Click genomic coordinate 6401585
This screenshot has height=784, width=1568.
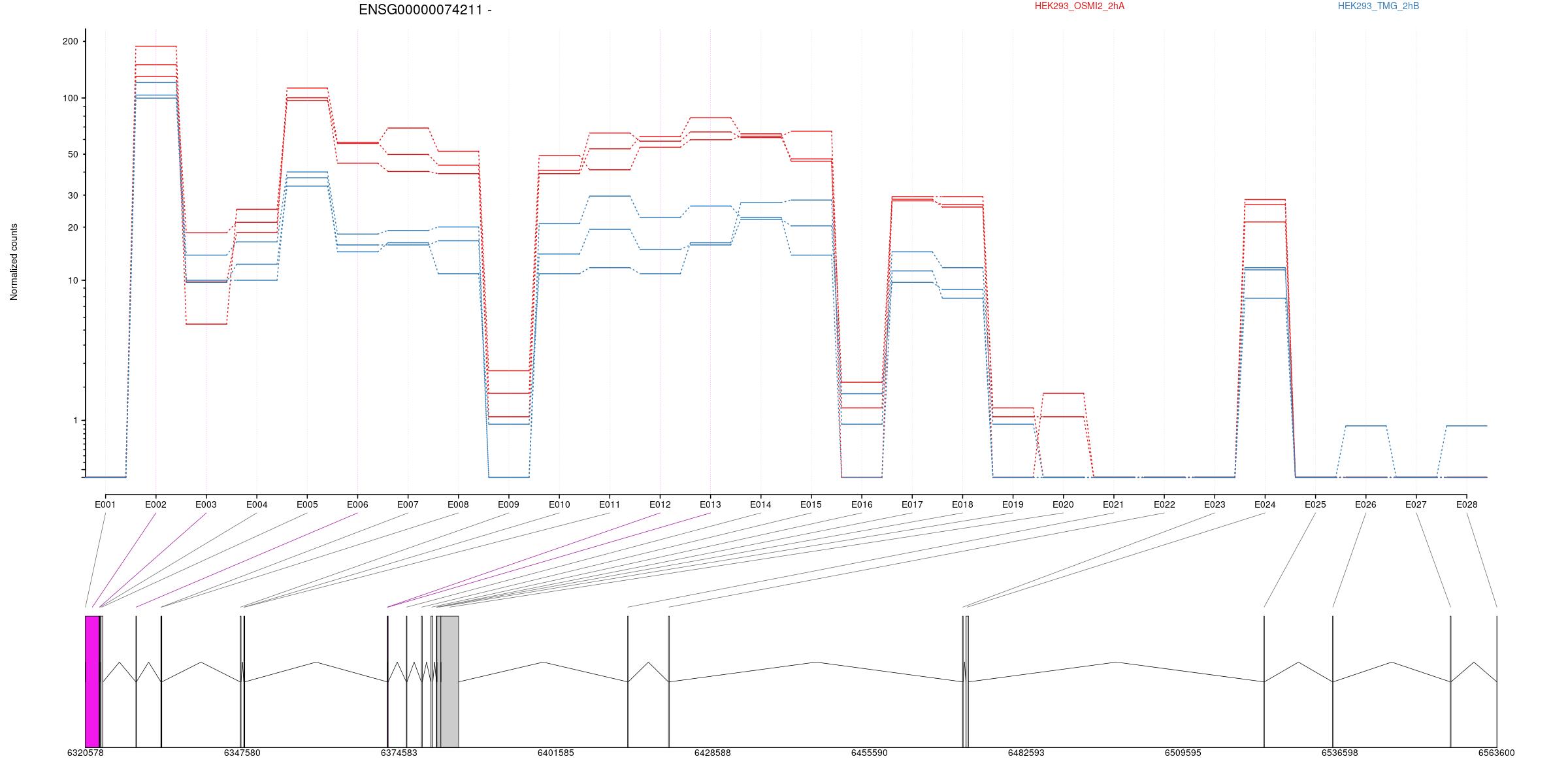[x=555, y=753]
